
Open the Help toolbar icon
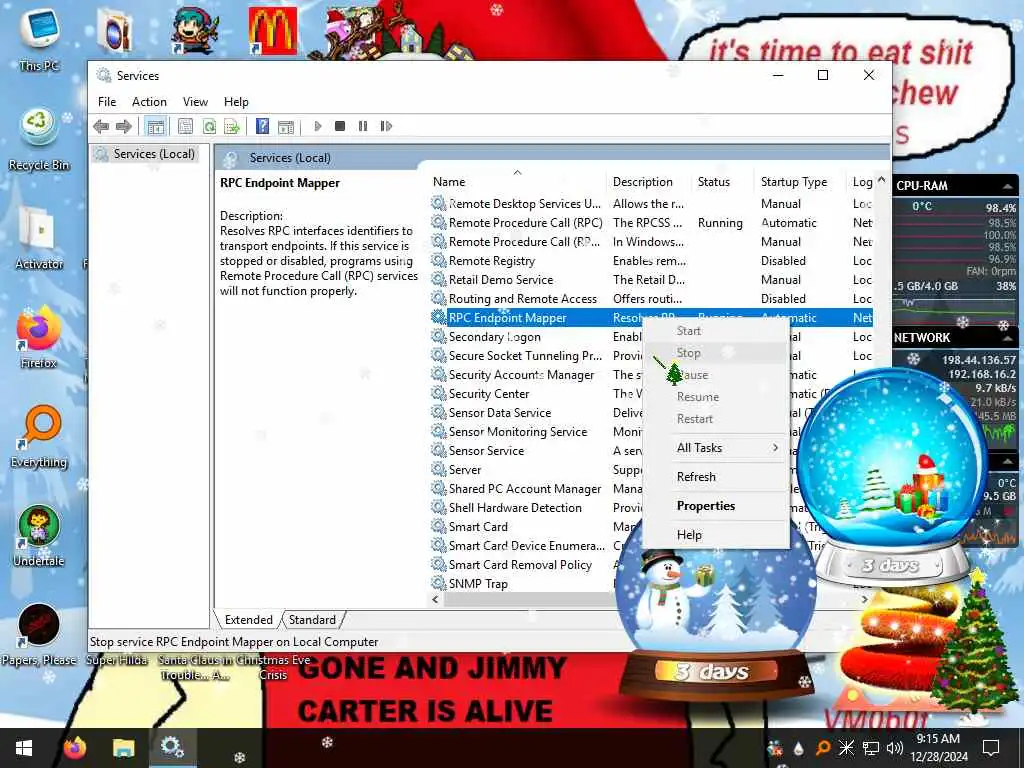pyautogui.click(x=262, y=126)
